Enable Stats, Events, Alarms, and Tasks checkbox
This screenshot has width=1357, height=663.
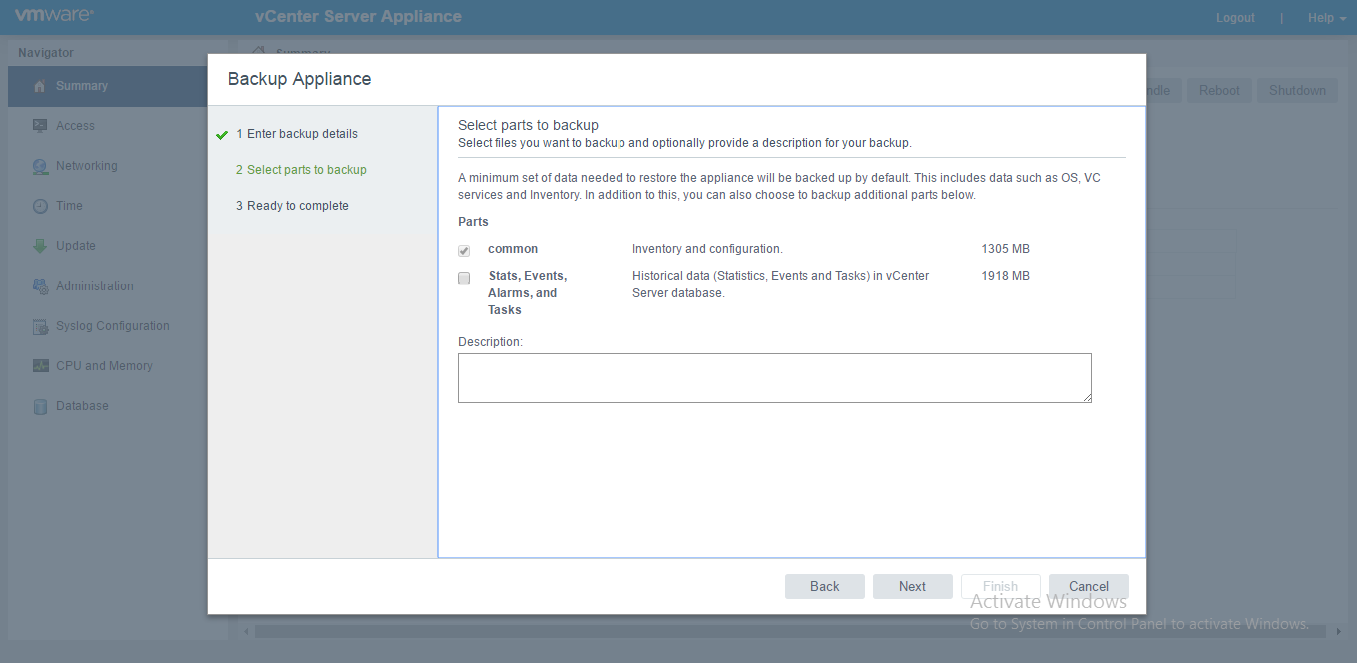point(464,278)
